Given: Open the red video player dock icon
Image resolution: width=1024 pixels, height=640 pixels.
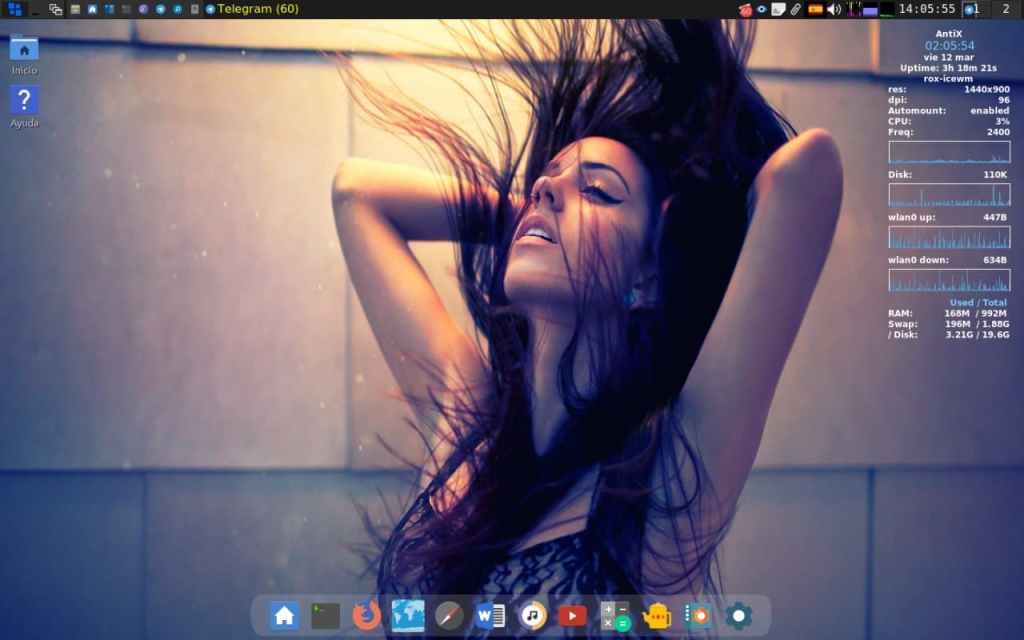Looking at the screenshot, I should (x=573, y=615).
